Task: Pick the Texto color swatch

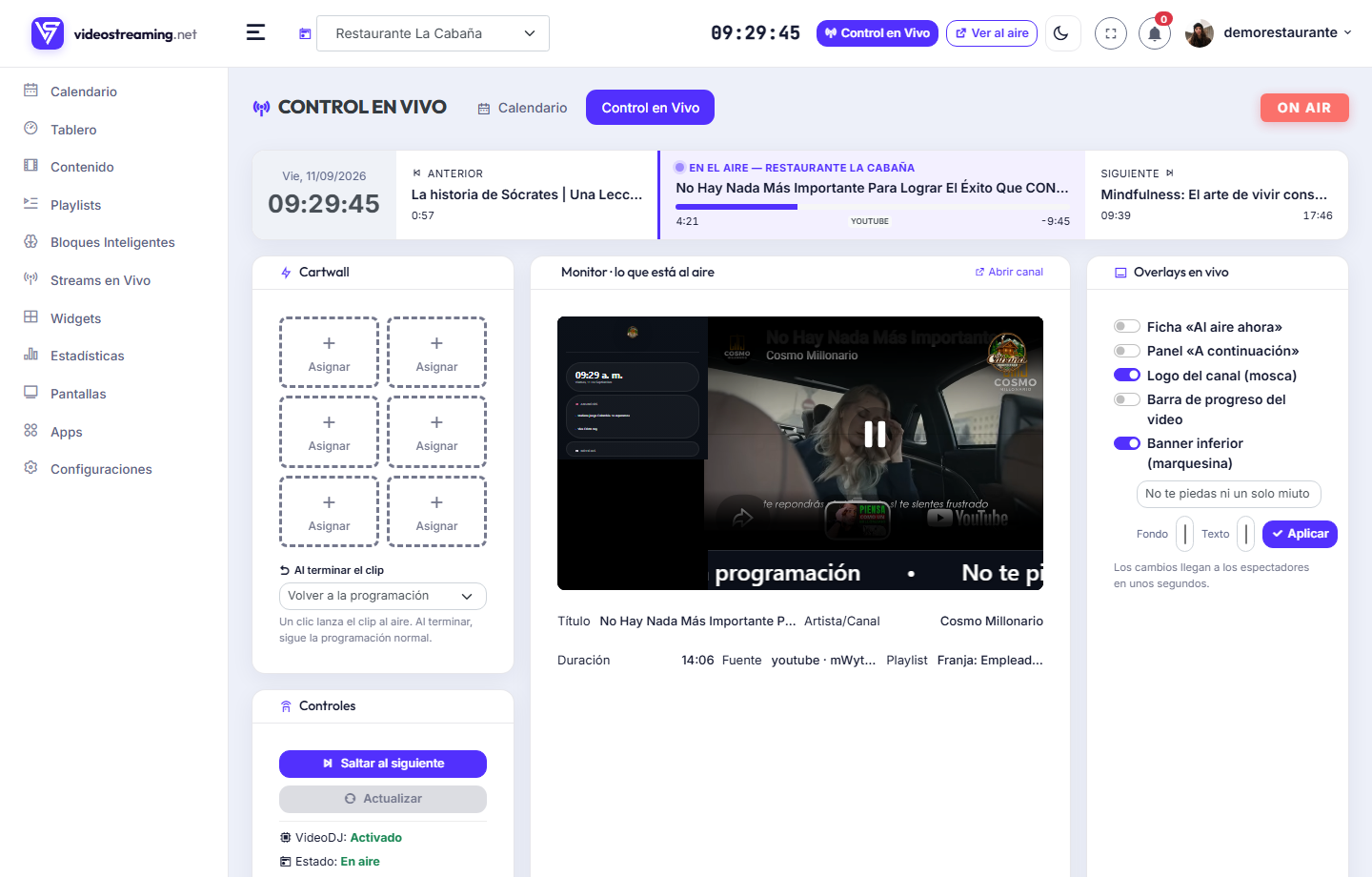Action: click(1245, 534)
